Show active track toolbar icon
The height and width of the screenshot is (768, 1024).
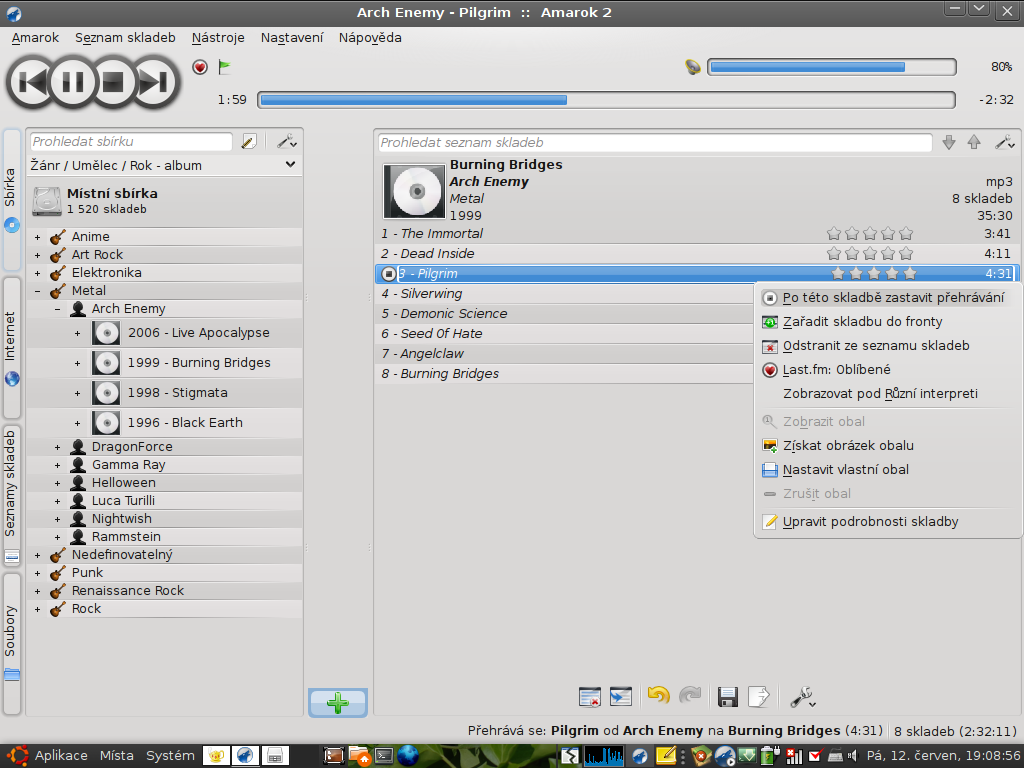[620, 697]
